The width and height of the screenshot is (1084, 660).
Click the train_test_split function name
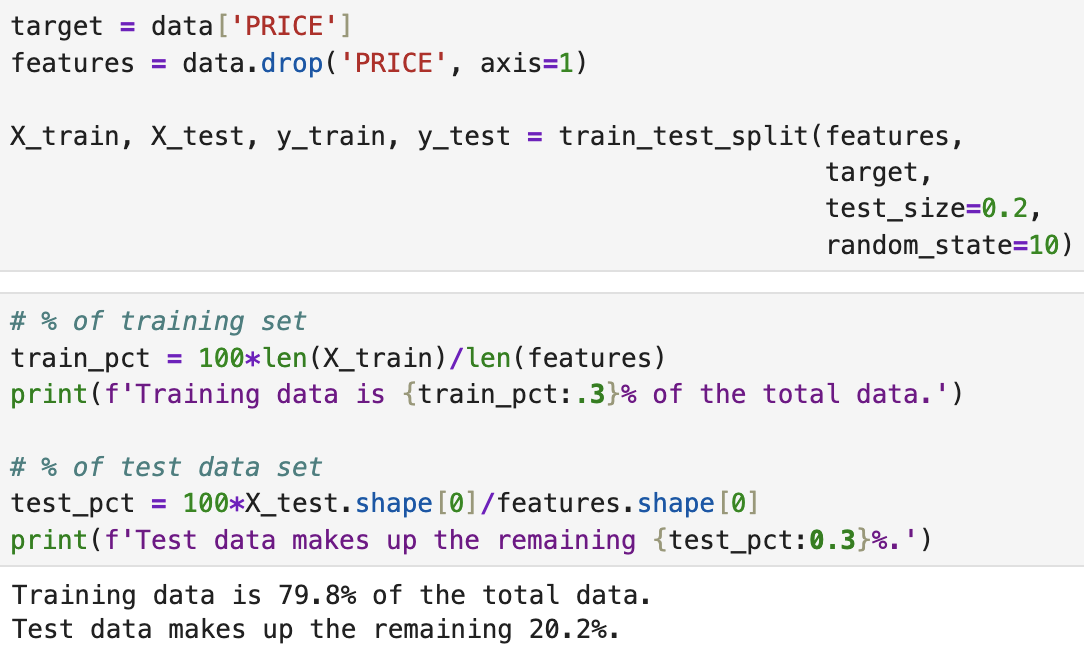coord(683,136)
